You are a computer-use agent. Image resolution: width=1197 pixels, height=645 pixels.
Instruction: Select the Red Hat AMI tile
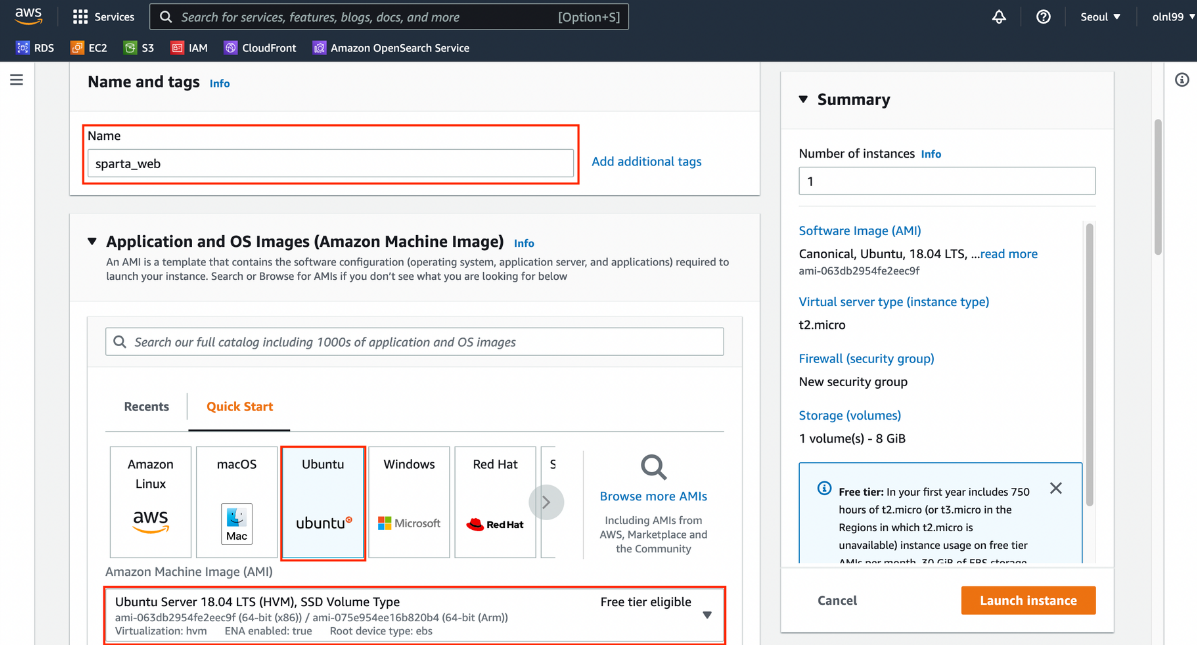pyautogui.click(x=495, y=501)
